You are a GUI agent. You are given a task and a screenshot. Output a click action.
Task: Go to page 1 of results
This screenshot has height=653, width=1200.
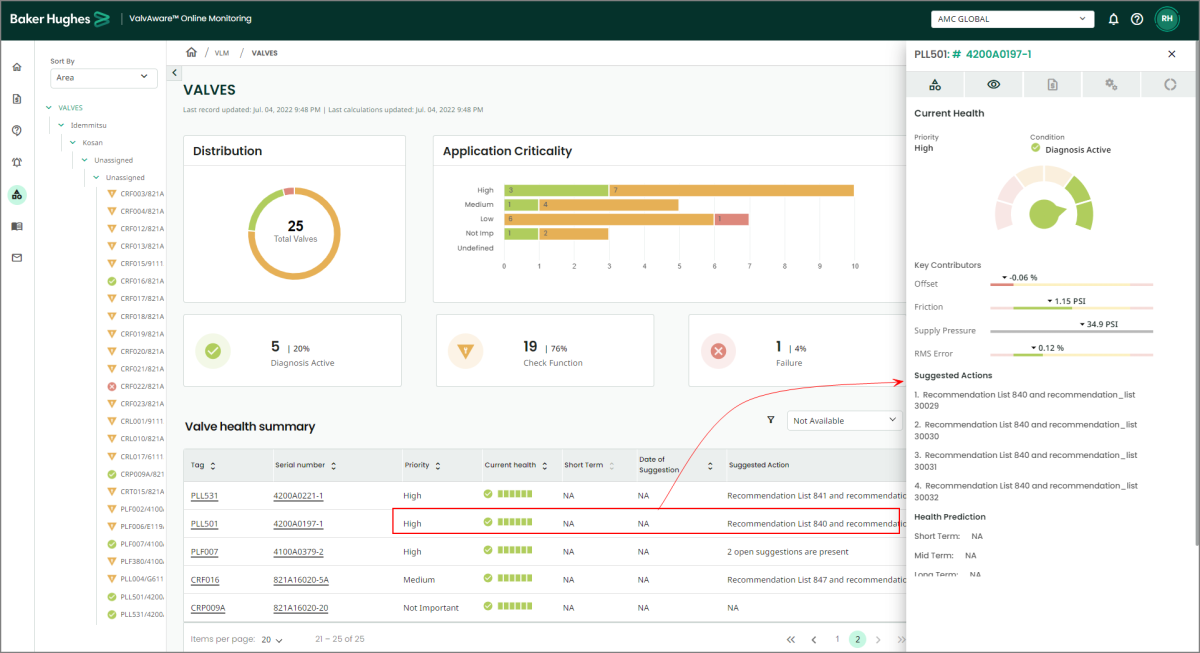[x=837, y=638]
